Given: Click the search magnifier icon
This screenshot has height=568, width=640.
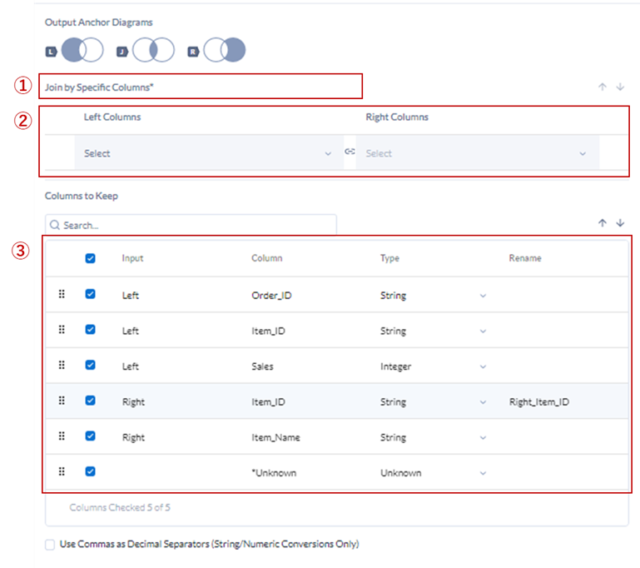Looking at the screenshot, I should point(55,225).
